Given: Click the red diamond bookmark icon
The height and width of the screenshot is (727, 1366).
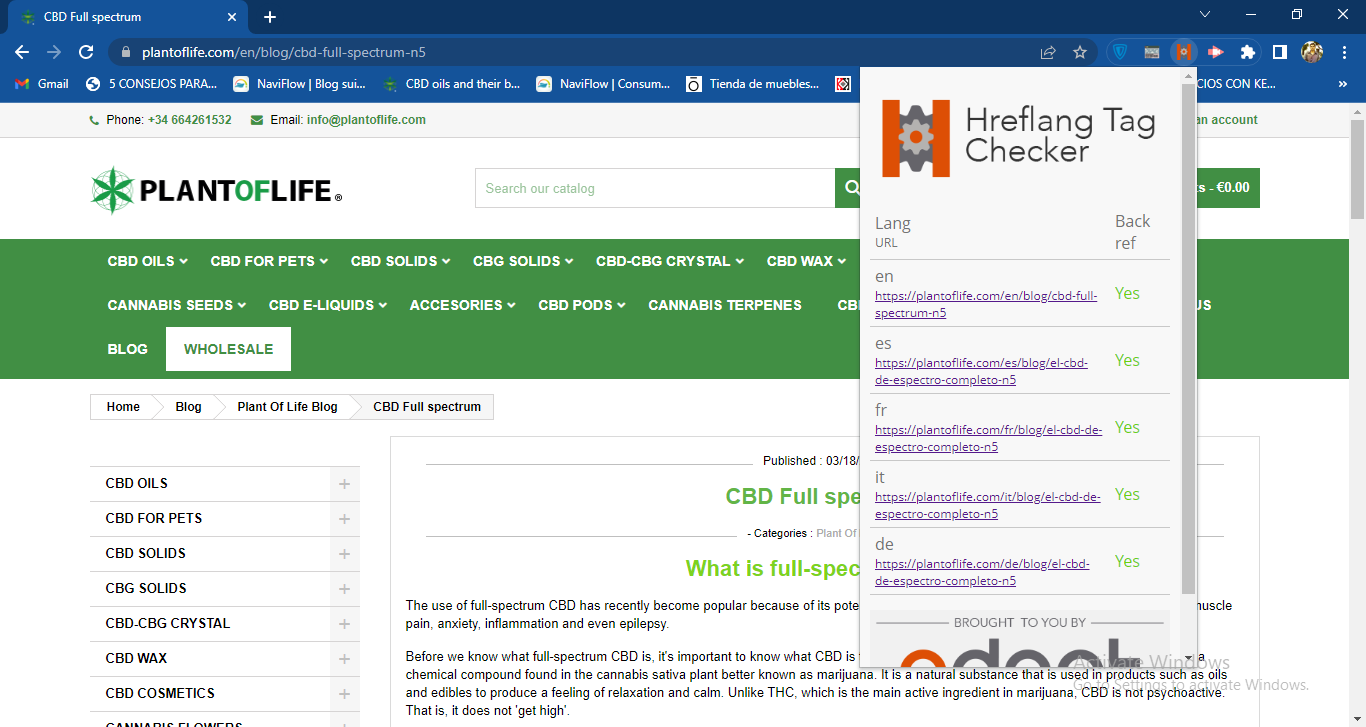Looking at the screenshot, I should [x=844, y=84].
